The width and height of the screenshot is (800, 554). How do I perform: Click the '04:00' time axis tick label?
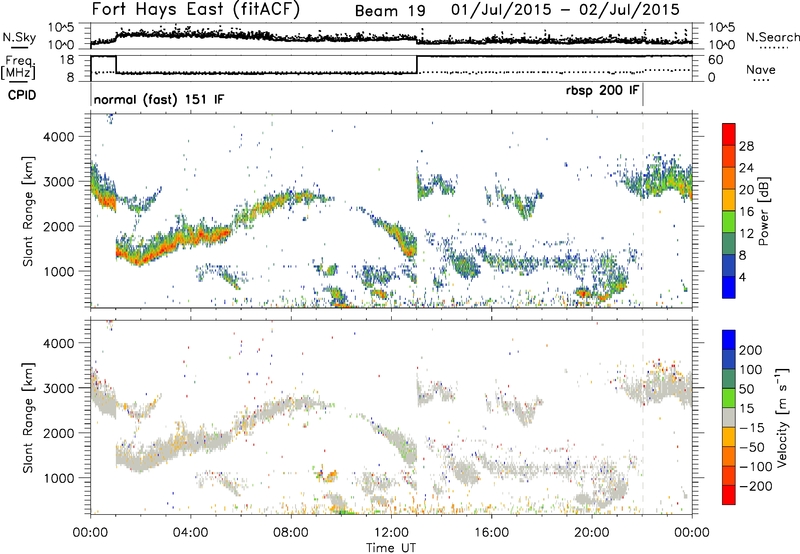[190, 533]
